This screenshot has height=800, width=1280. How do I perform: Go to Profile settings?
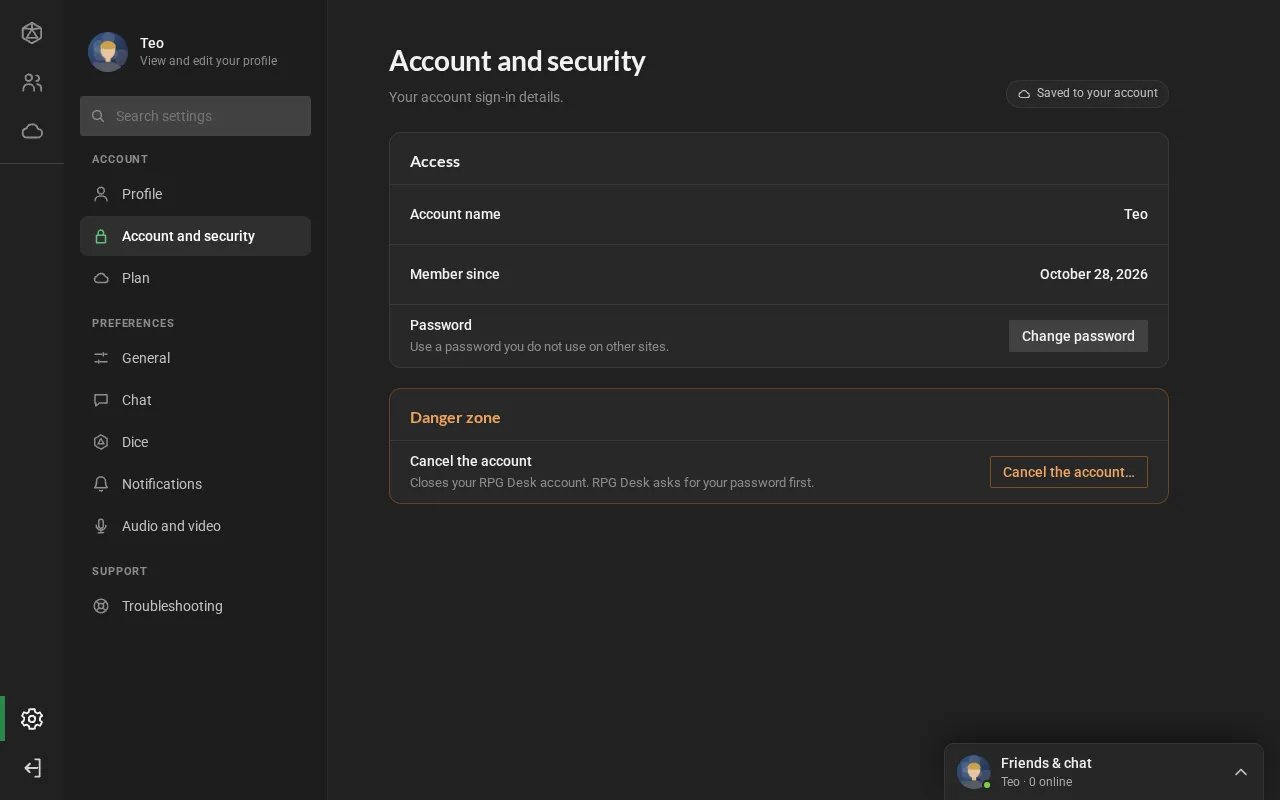[195, 194]
